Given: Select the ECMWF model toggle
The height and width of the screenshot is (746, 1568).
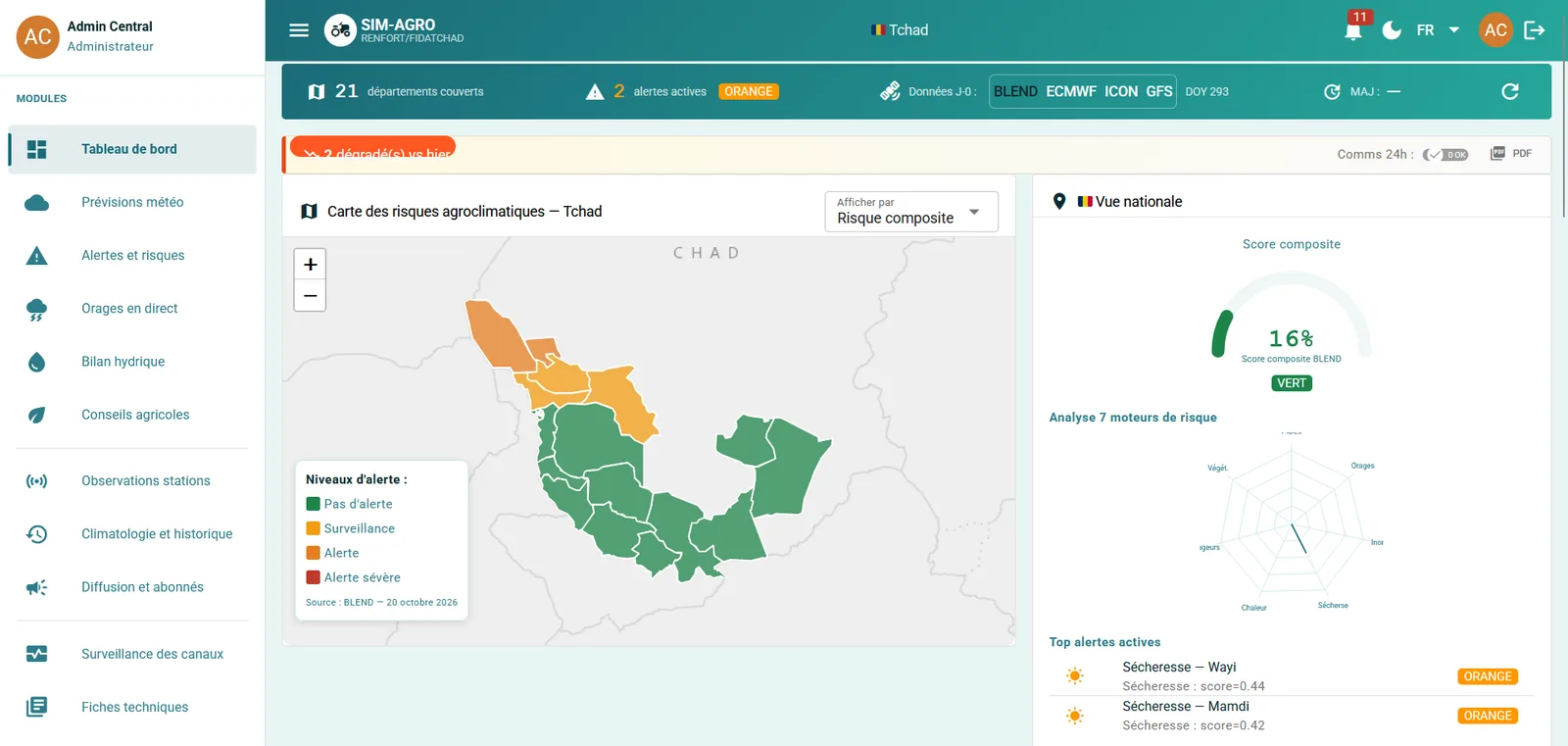Looking at the screenshot, I should click(1071, 91).
